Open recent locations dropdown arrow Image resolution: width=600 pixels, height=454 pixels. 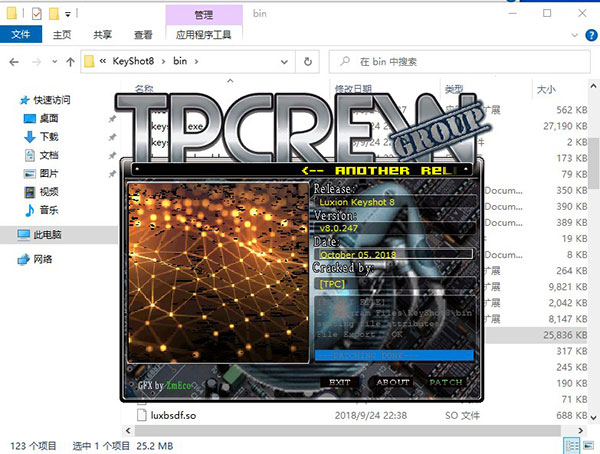[55, 62]
